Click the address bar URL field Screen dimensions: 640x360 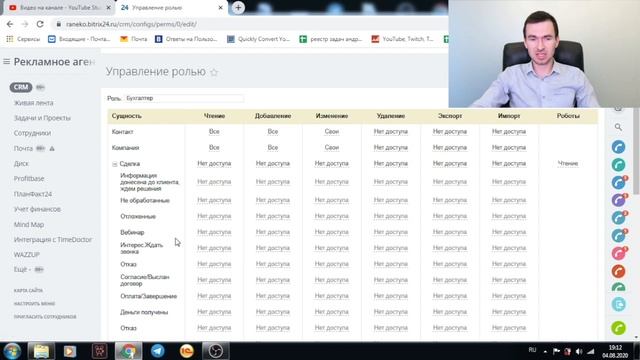point(253,24)
